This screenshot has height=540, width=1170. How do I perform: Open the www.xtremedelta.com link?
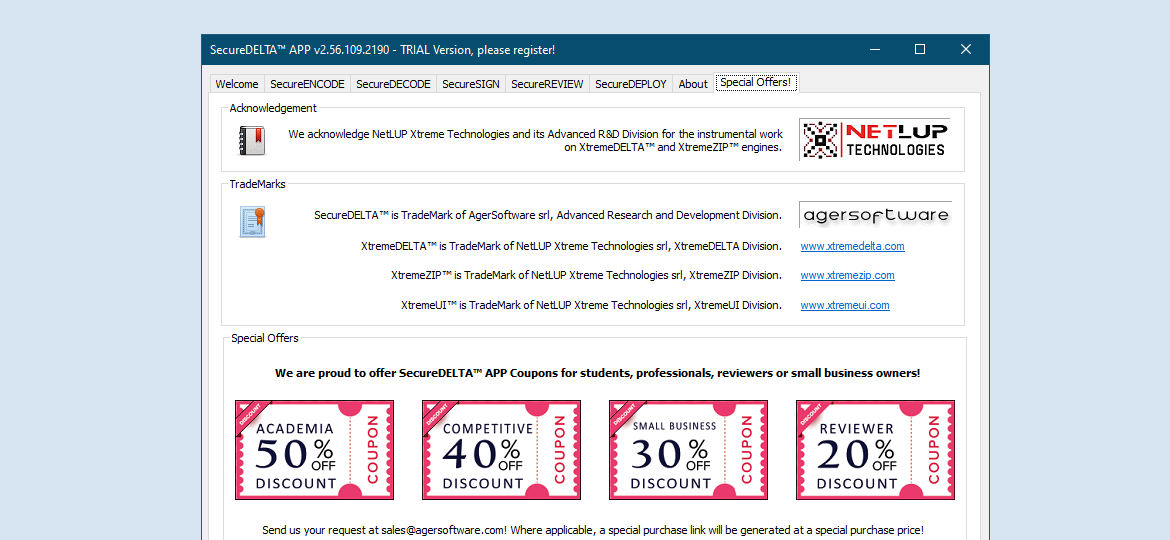[852, 246]
